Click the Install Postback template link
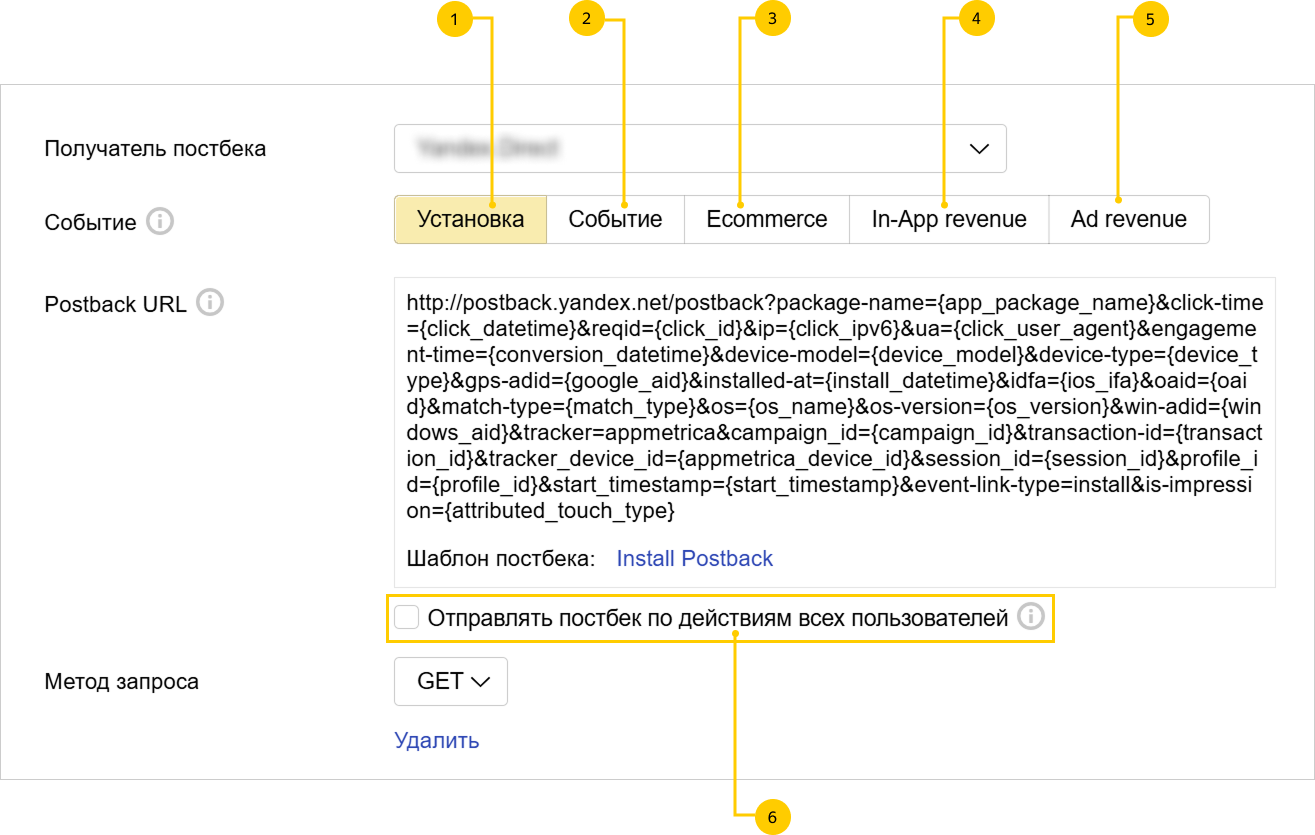This screenshot has height=835, width=1315. pyautogui.click(x=694, y=558)
